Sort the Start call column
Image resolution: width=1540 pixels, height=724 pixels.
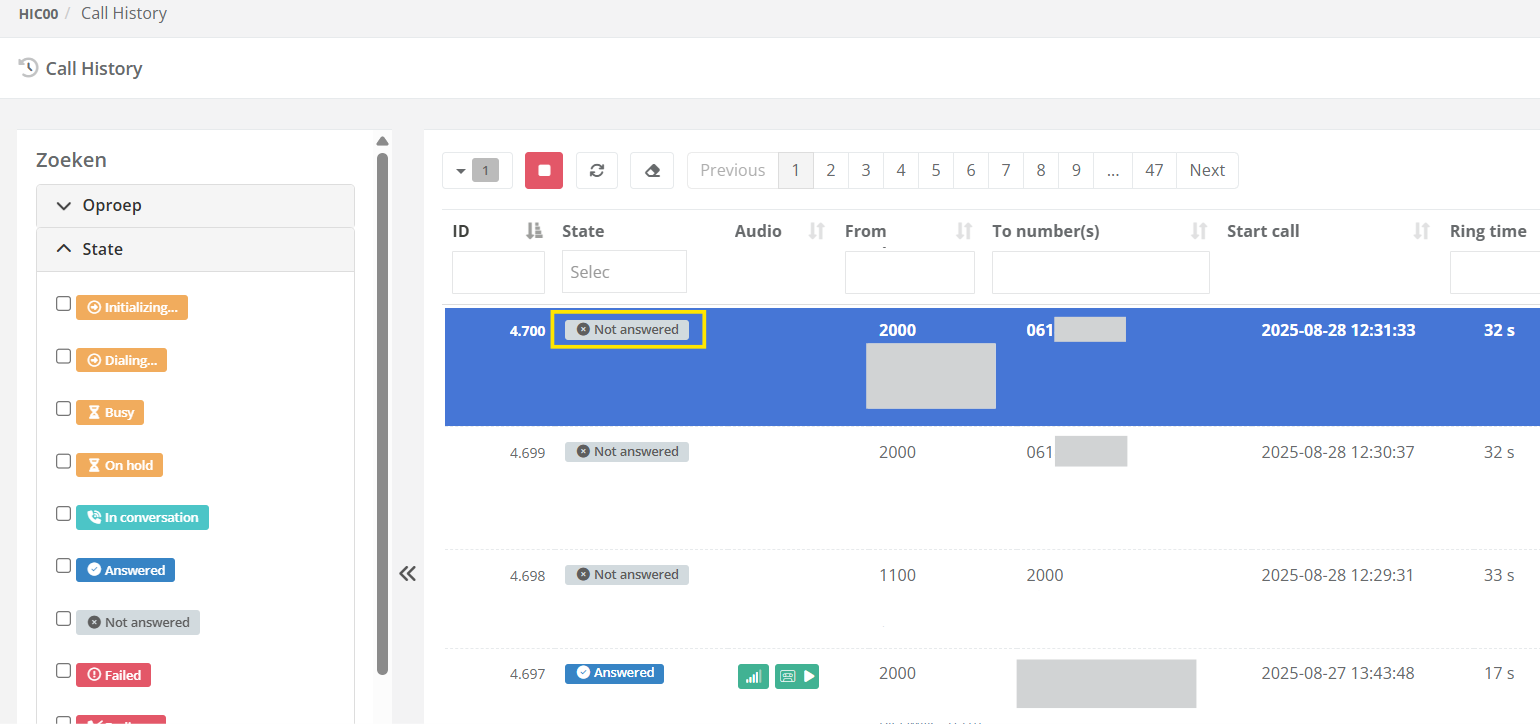1421,231
